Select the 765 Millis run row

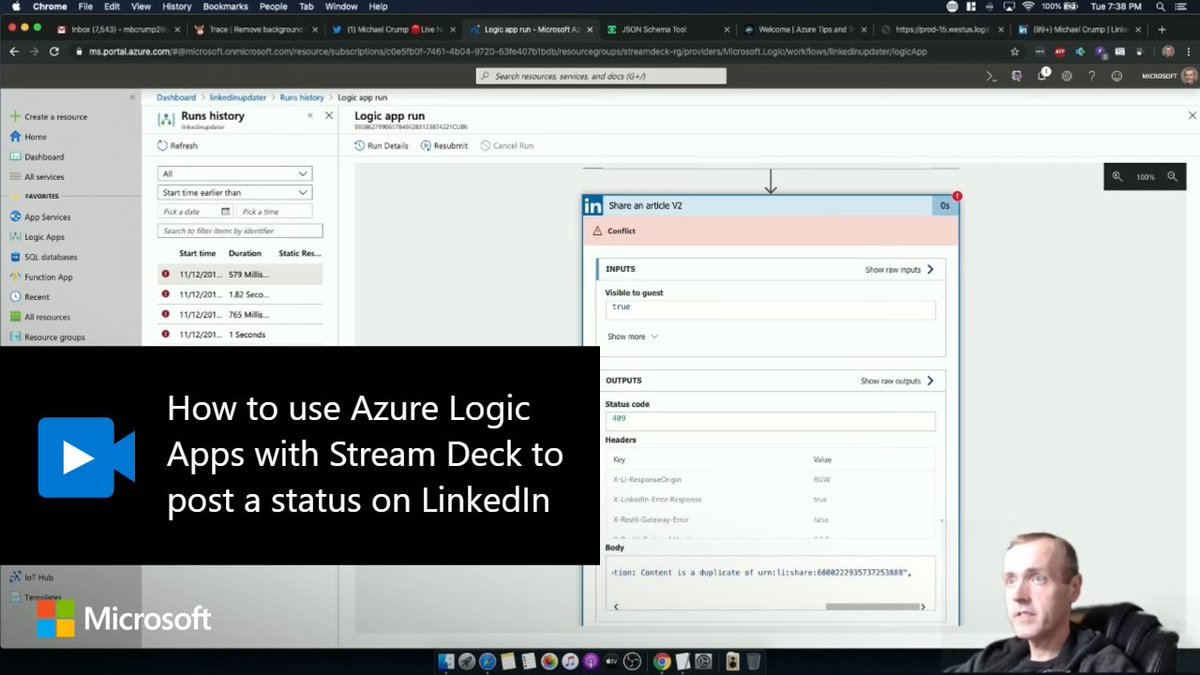(240, 314)
